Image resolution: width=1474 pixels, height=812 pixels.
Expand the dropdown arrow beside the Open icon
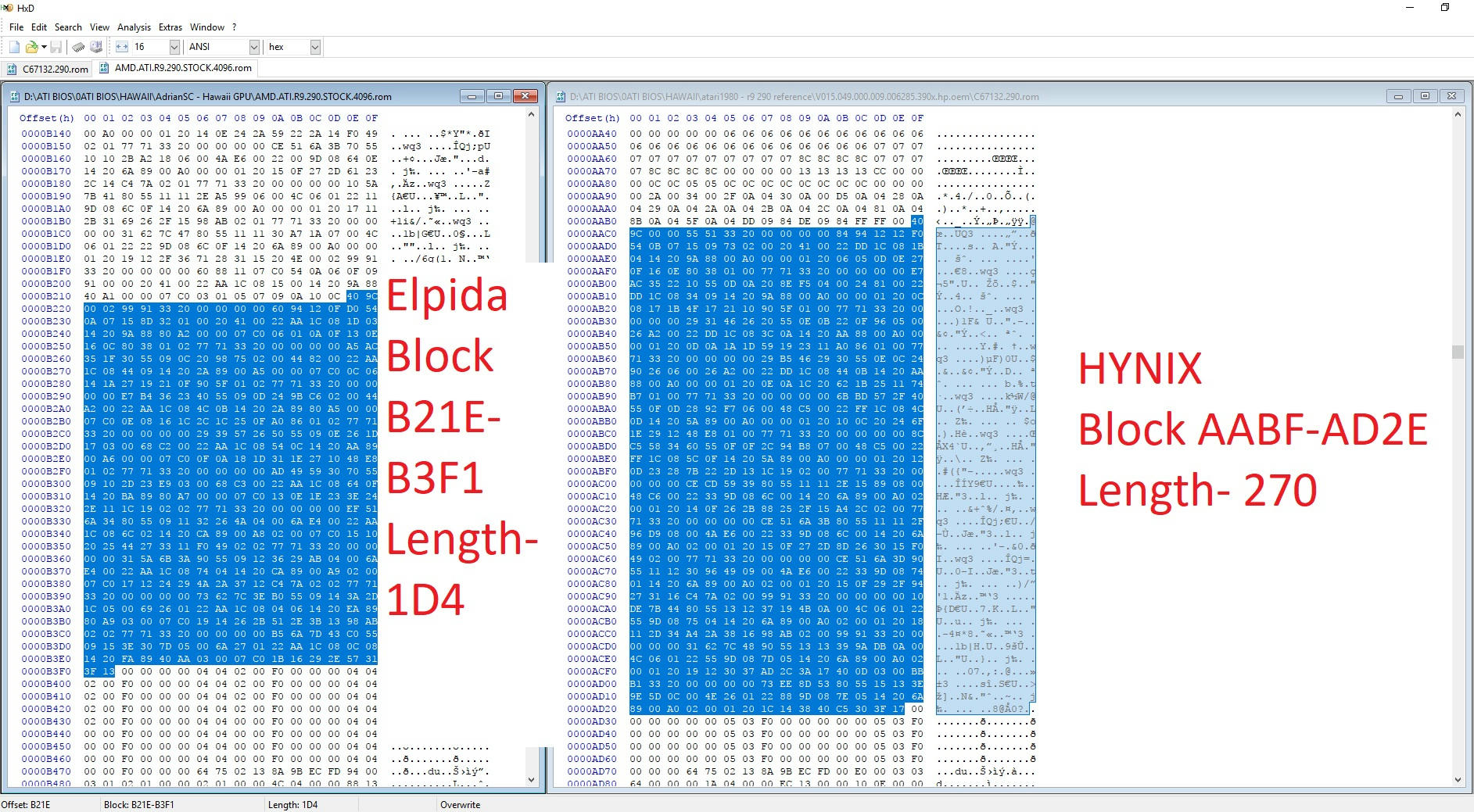[44, 47]
